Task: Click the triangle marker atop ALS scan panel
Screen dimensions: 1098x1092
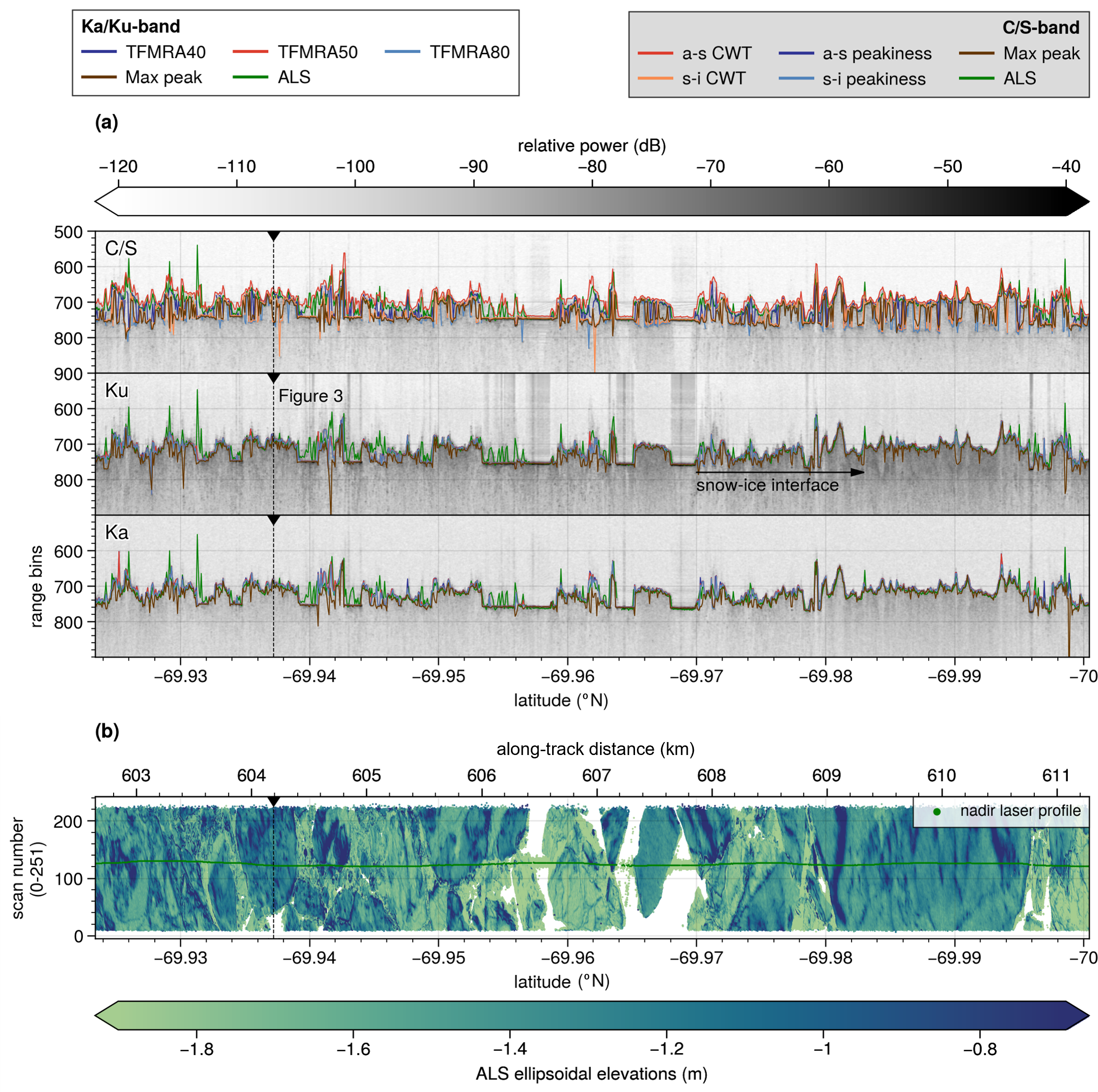Action: pos(273,802)
